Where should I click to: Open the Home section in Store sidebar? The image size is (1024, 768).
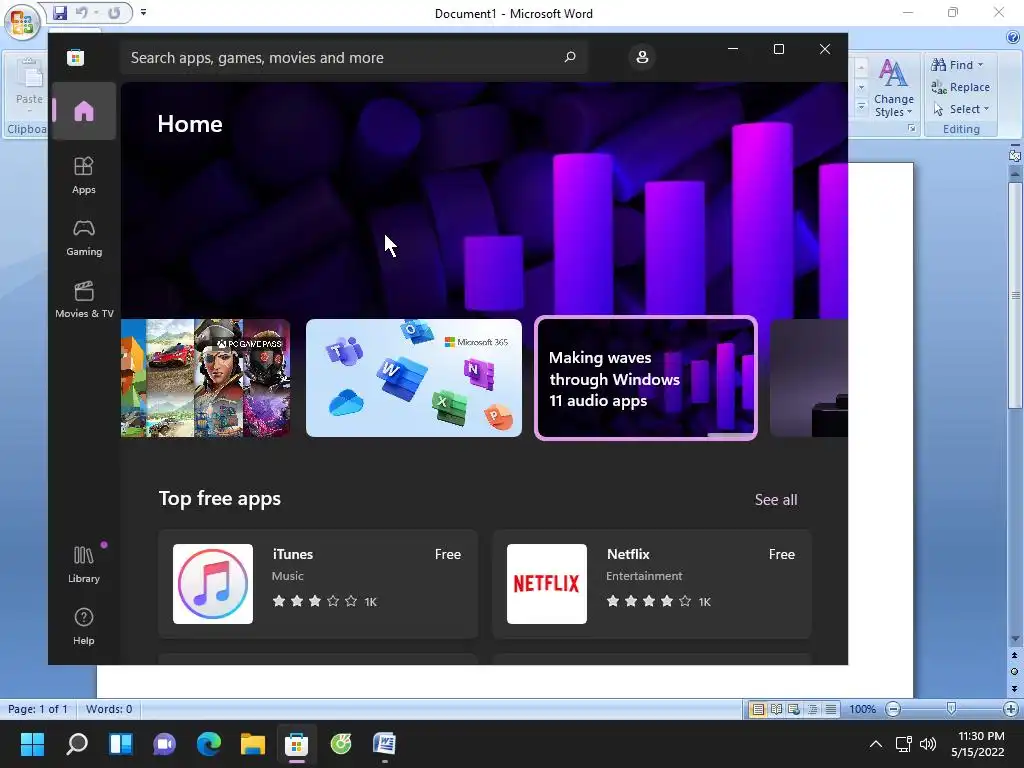point(84,111)
